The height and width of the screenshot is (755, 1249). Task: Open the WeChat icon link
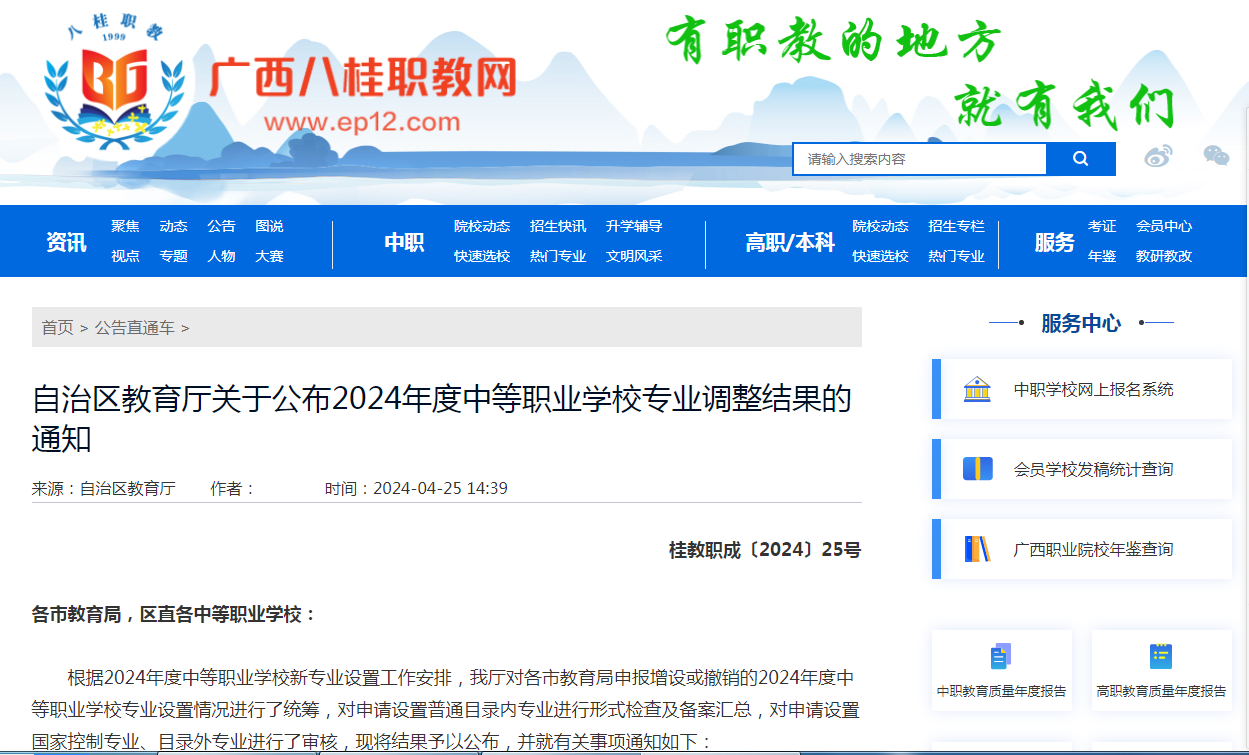pos(1216,155)
